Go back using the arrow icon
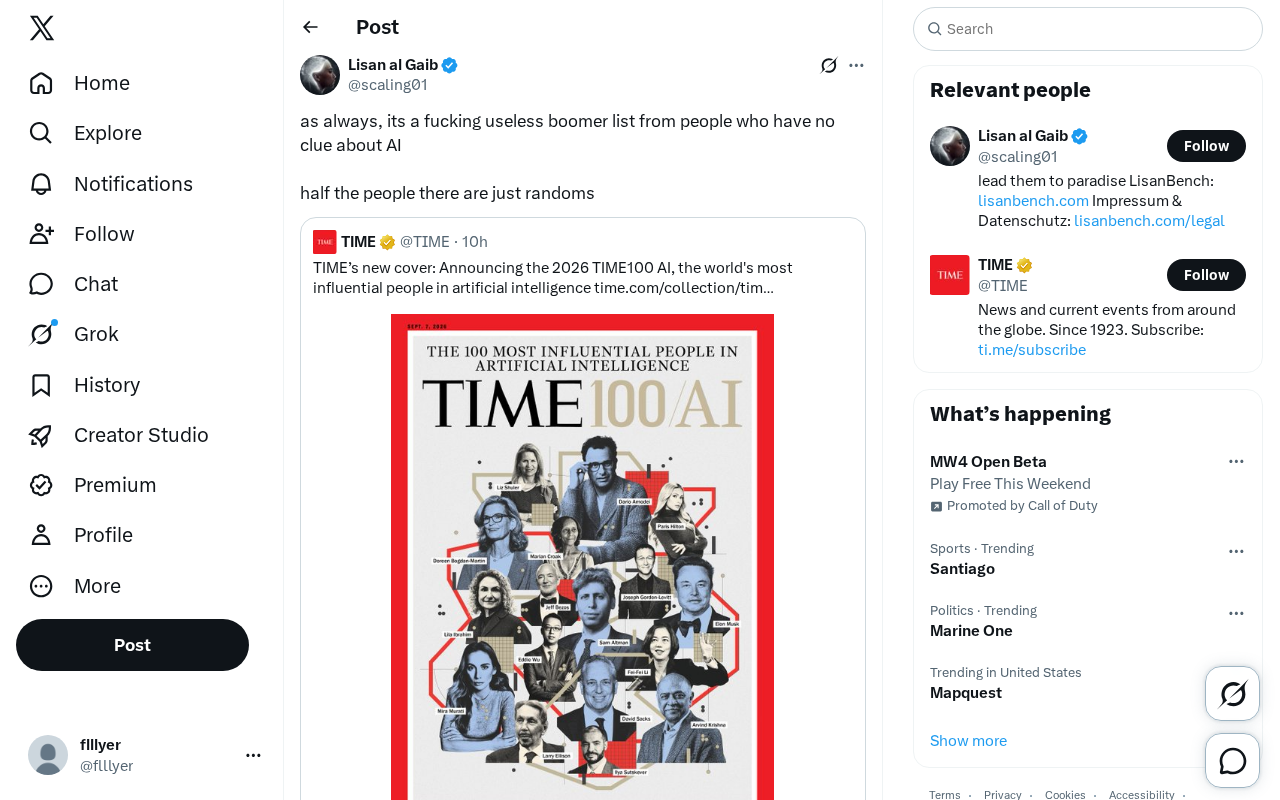1280x800 pixels. click(311, 27)
